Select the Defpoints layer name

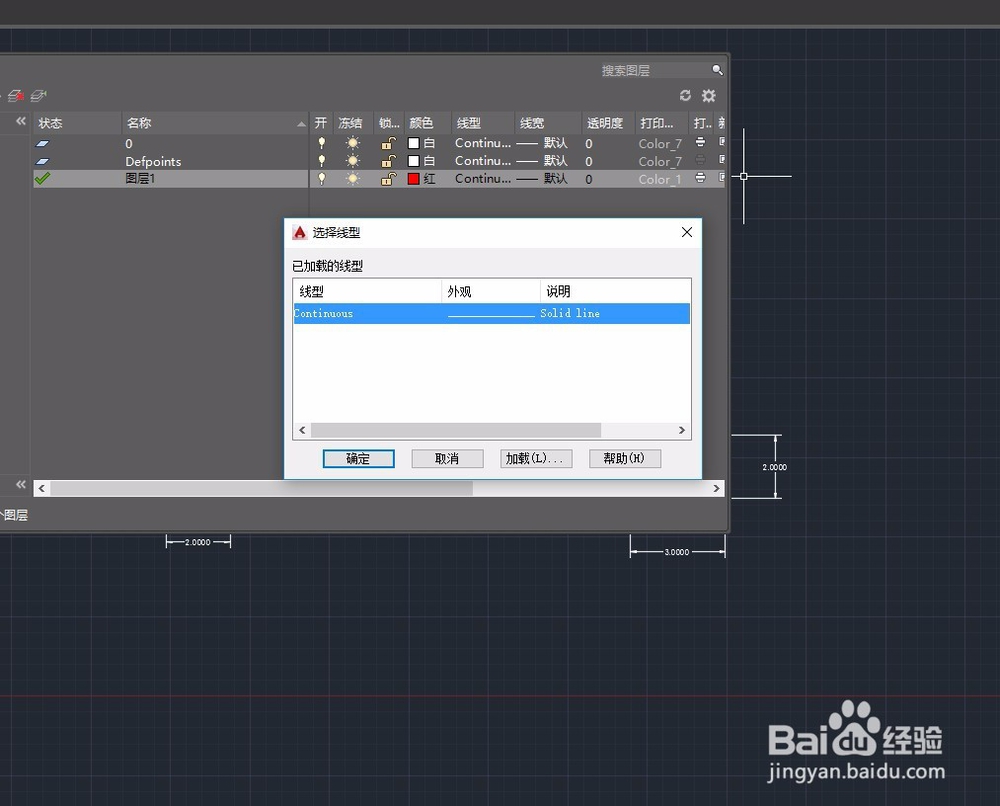point(153,161)
